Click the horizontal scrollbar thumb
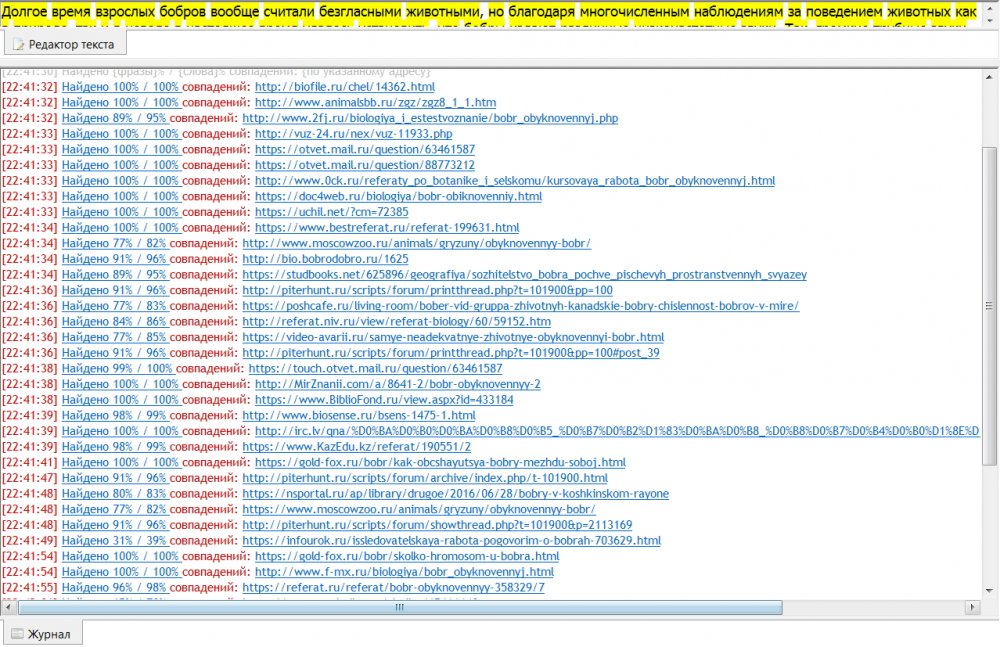 coord(399,607)
